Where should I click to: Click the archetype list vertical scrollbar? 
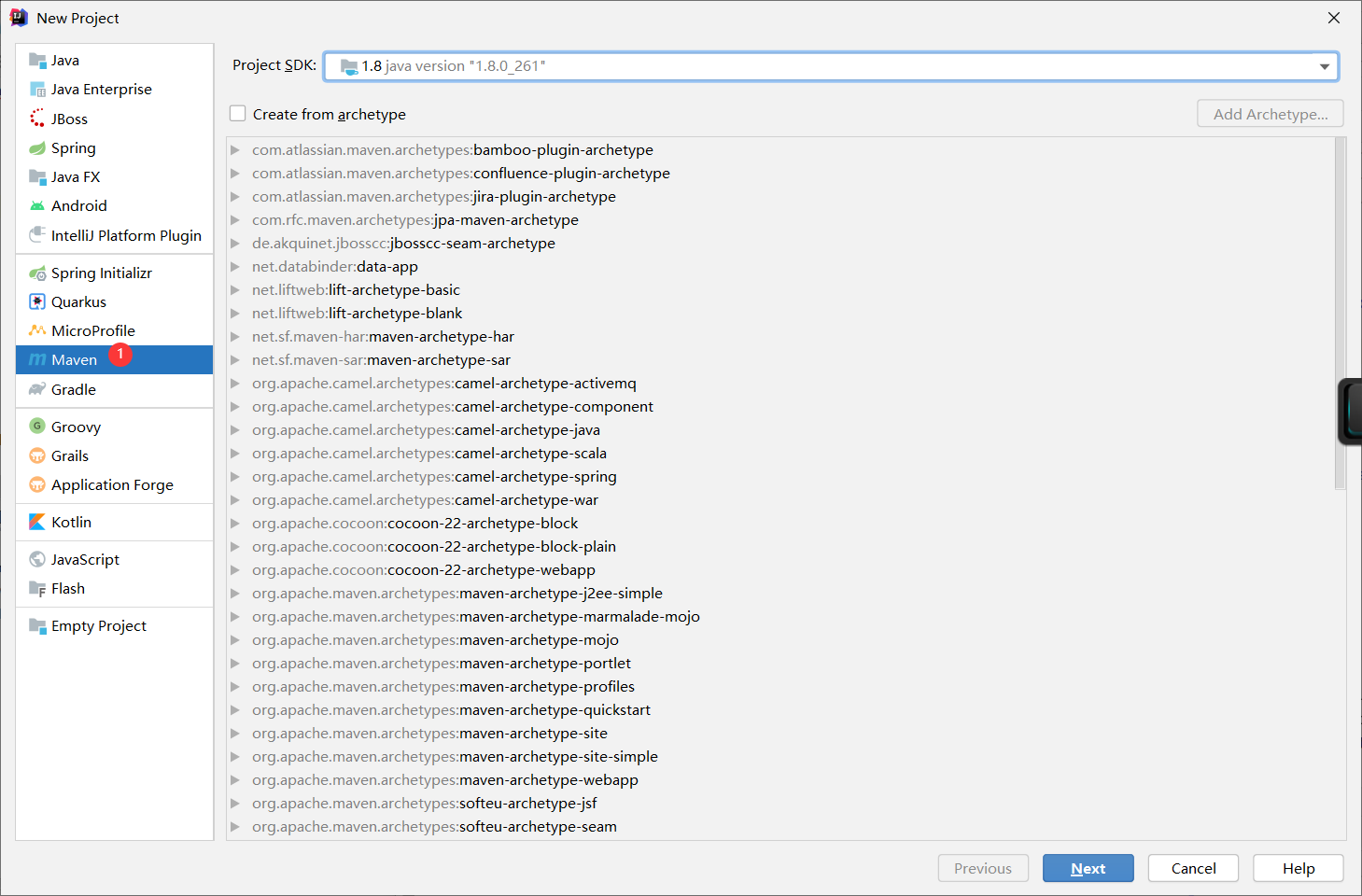(1340, 314)
